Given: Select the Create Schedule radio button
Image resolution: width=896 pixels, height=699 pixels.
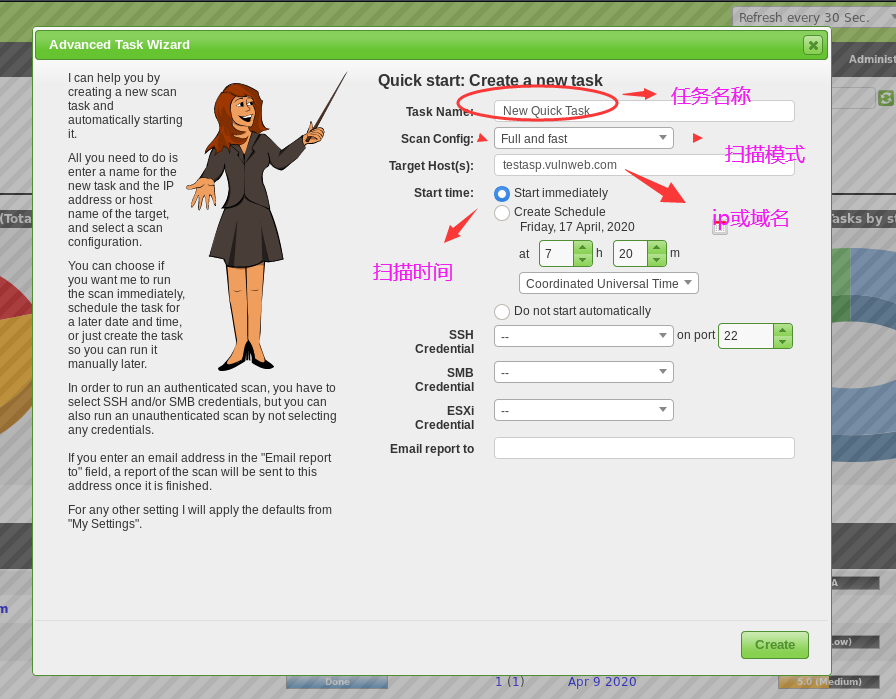Looking at the screenshot, I should coord(502,213).
